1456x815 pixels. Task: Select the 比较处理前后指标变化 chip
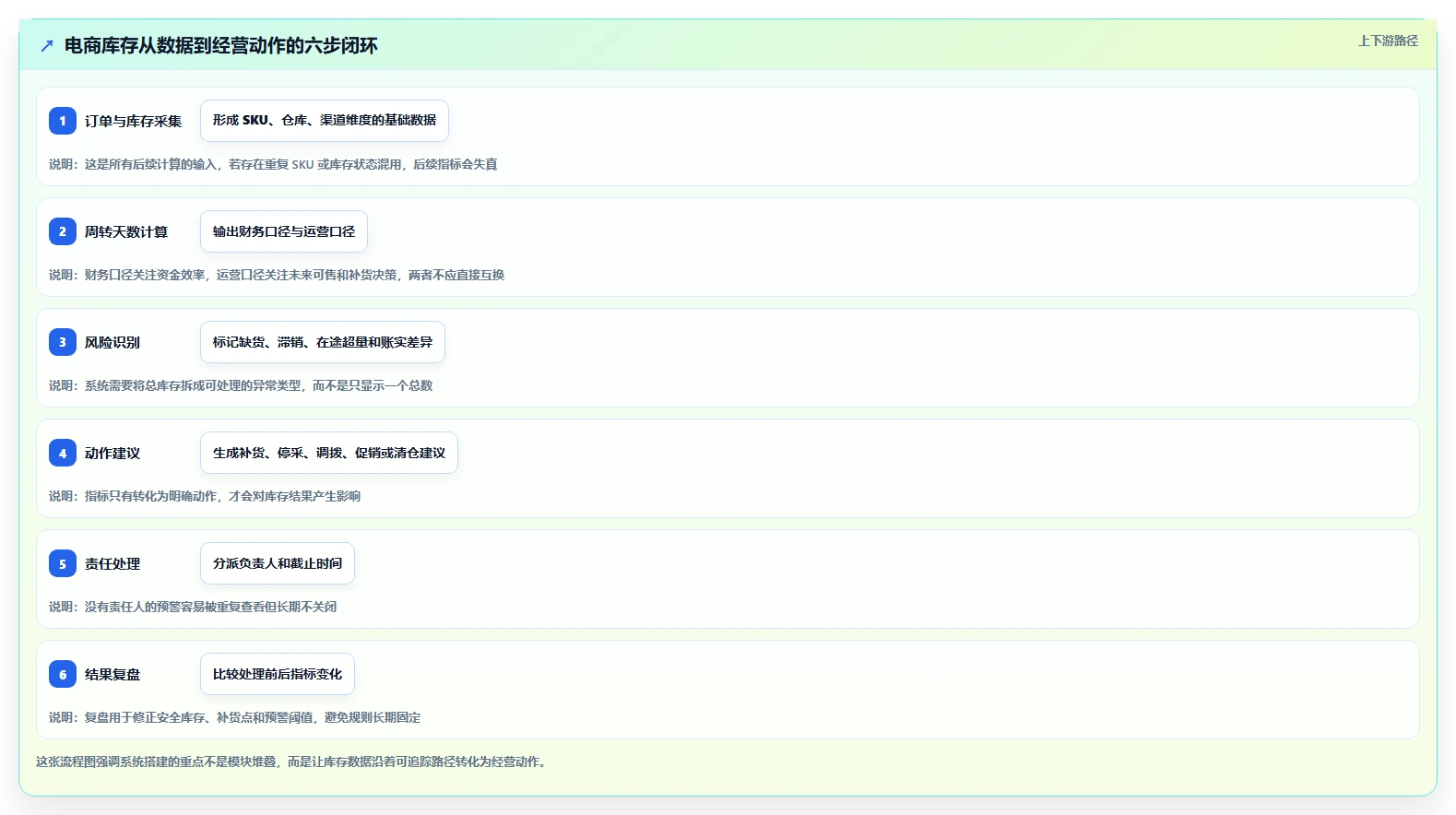pos(278,674)
